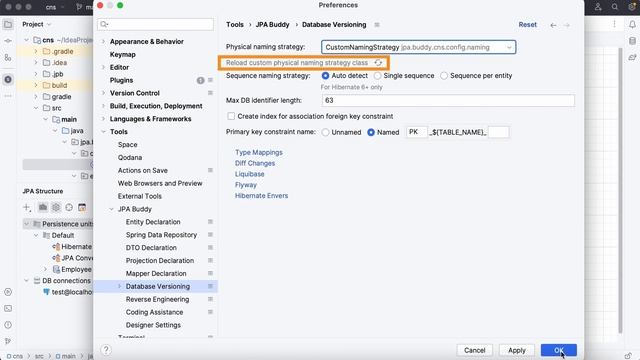Image resolution: width=640 pixels, height=360 pixels.
Task: Select Keymap in the settings list
Action: pyautogui.click(x=122, y=55)
